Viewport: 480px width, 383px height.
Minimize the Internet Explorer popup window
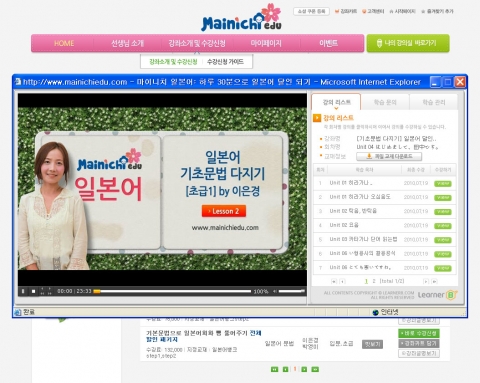pos(435,82)
